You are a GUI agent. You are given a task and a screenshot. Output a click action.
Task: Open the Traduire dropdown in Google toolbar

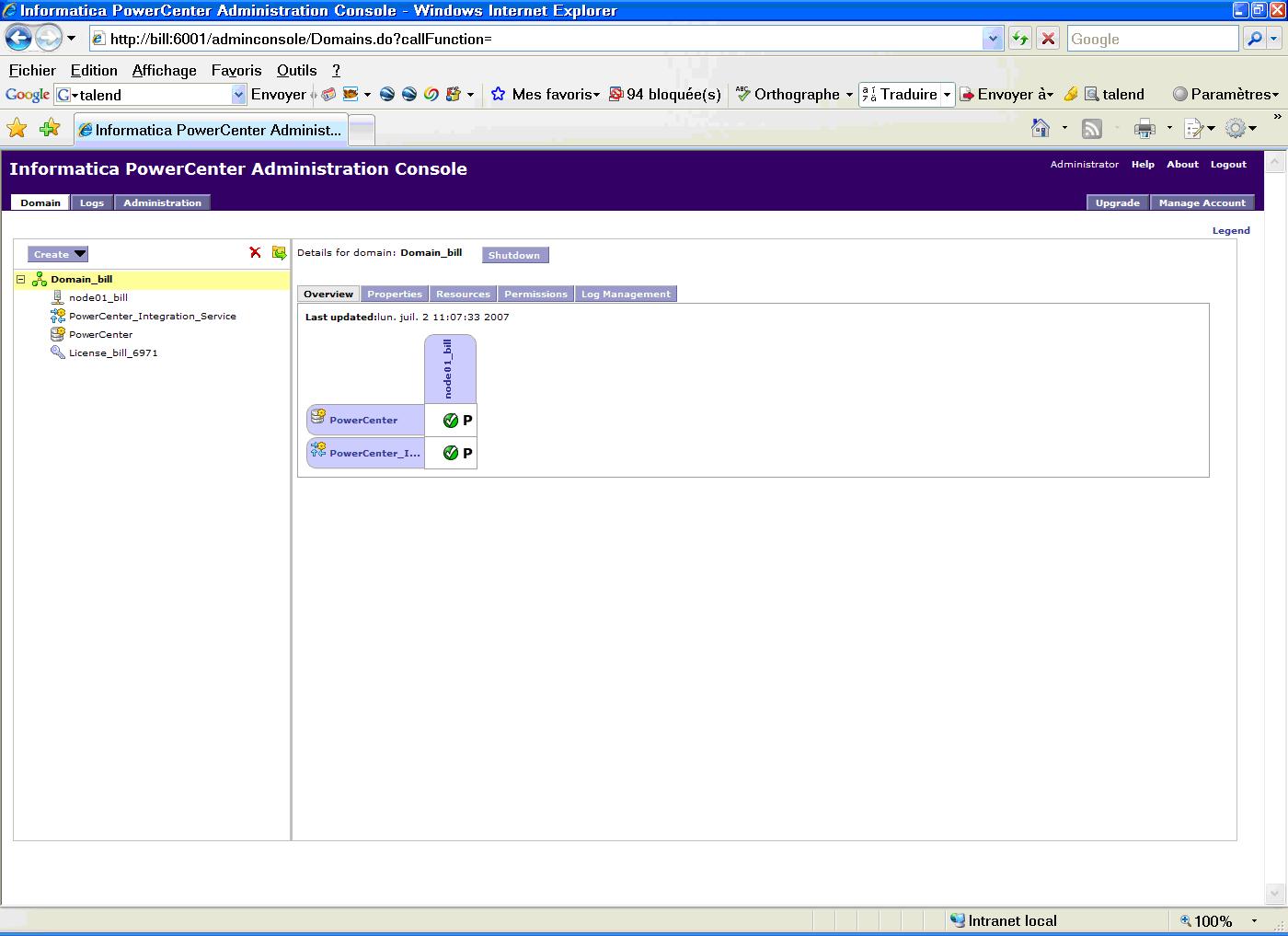(947, 95)
